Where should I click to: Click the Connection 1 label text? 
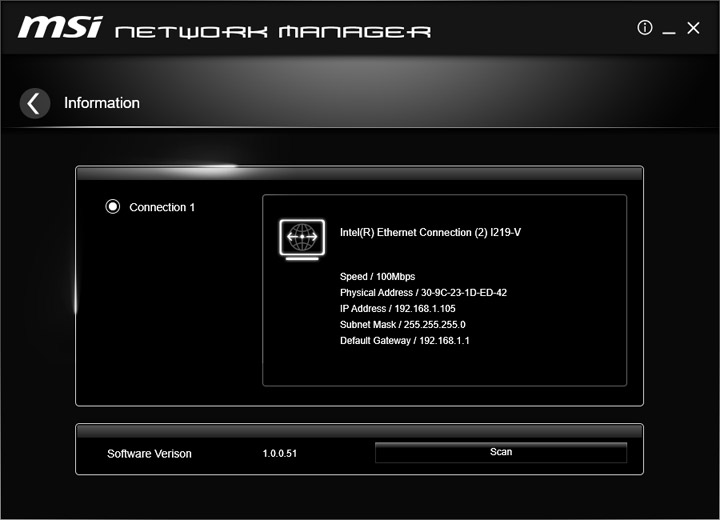[162, 207]
